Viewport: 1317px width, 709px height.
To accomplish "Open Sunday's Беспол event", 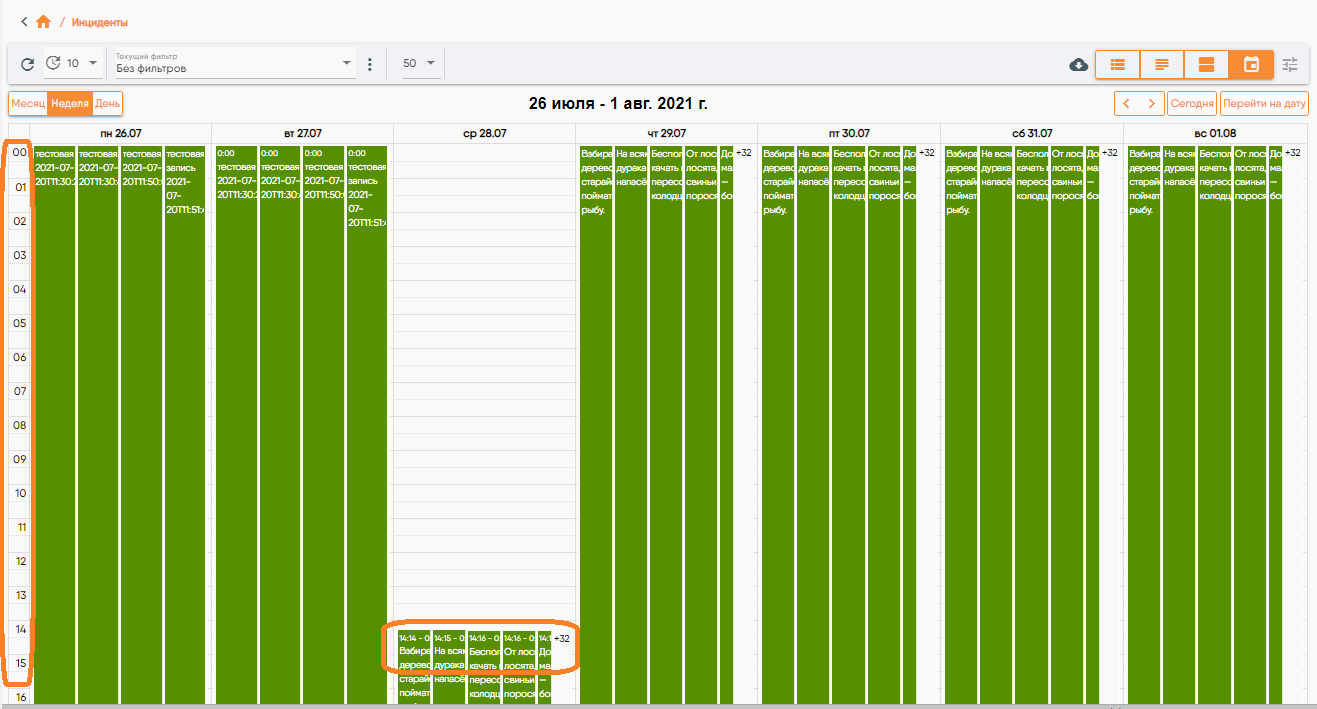I will click(1214, 425).
